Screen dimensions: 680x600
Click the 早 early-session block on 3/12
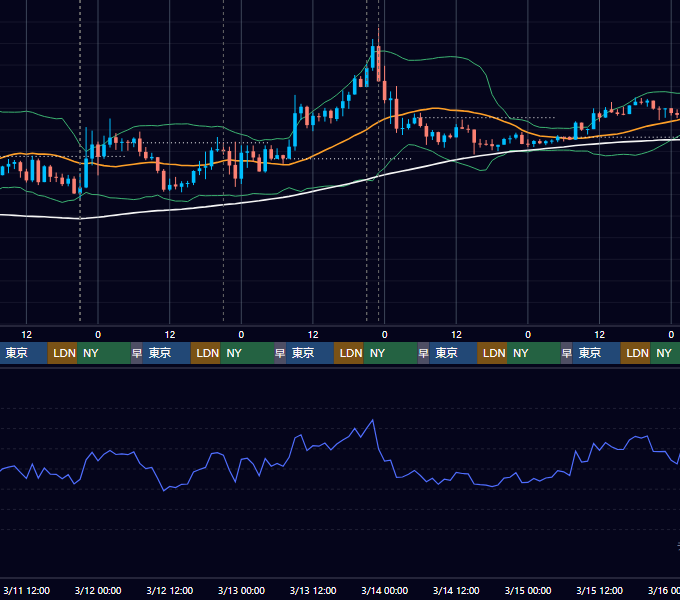tap(137, 353)
